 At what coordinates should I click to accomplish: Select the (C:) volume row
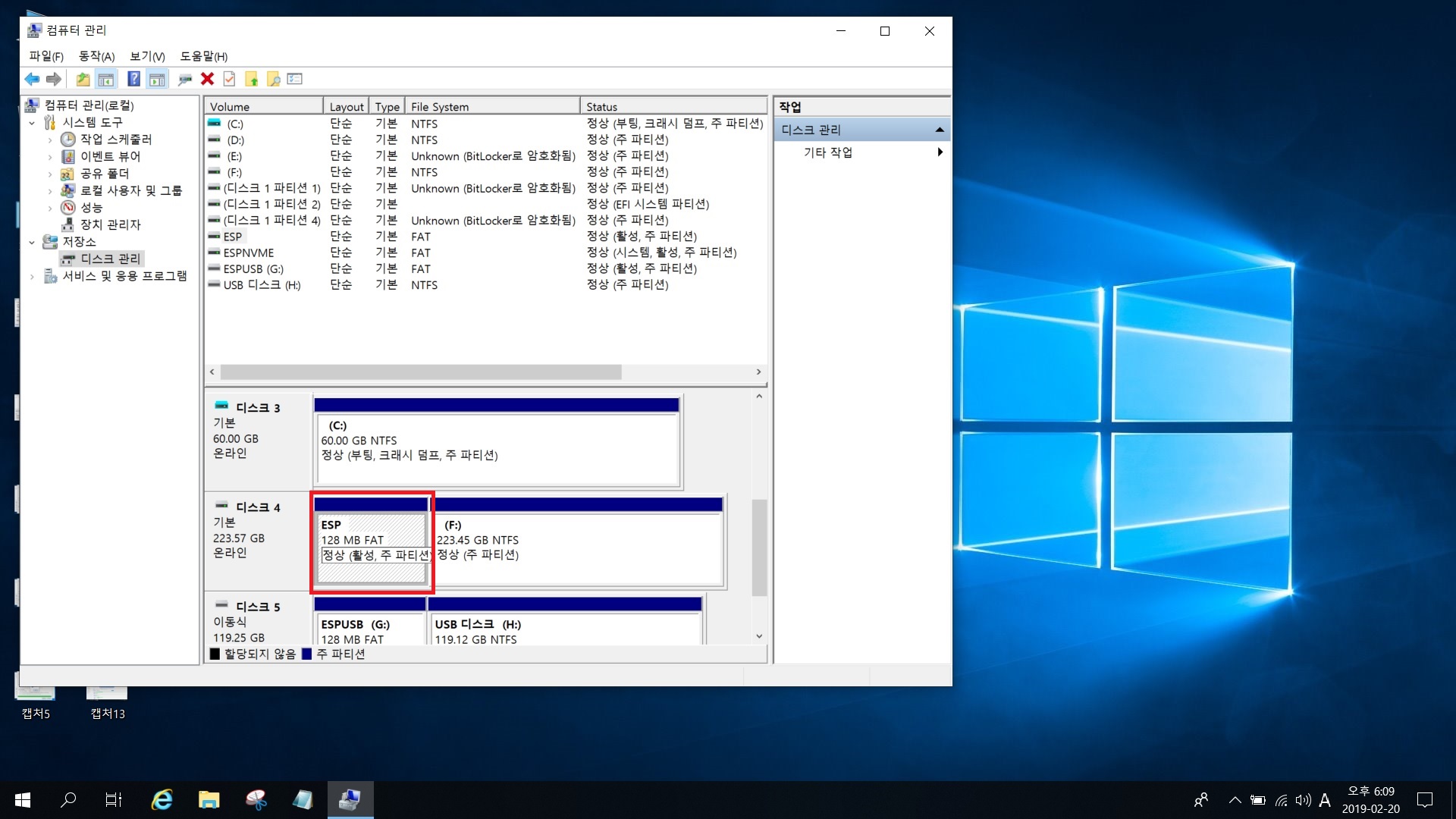(x=485, y=124)
